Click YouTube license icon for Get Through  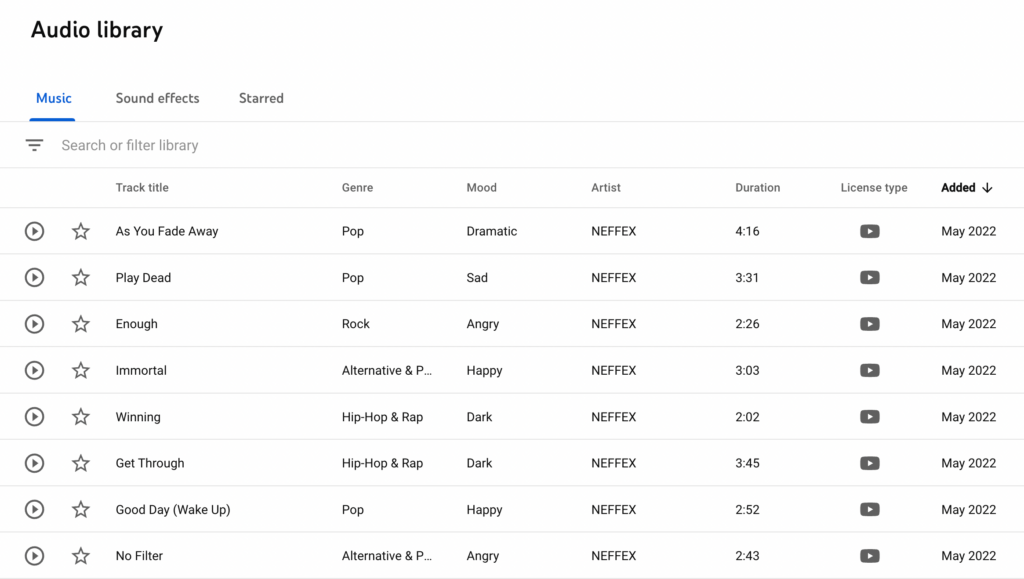[x=869, y=463]
